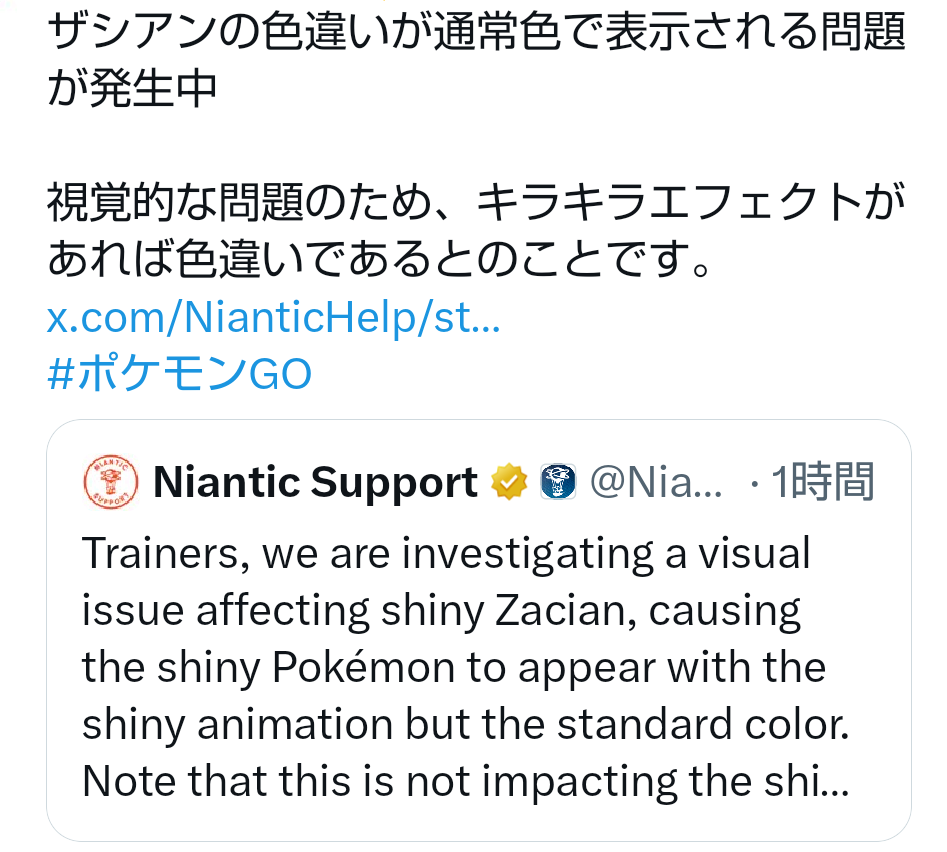Click the gold verified badge

[509, 483]
